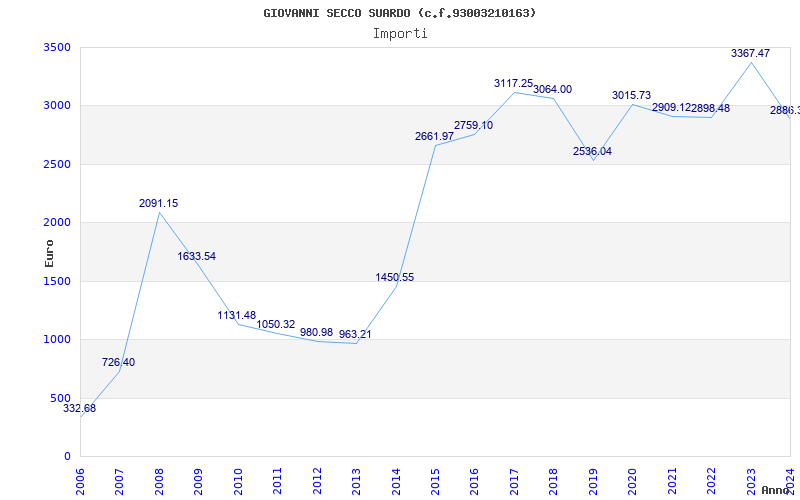Click data label 3117.25

click(513, 83)
